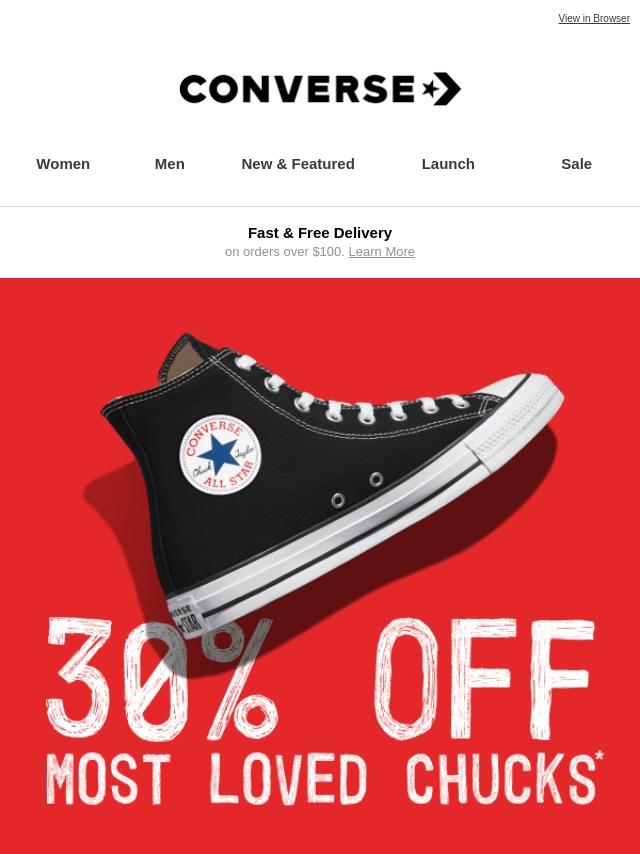The image size is (640, 854).
Task: Click the MOST LOVED CHUCKS banner text
Action: [x=320, y=779]
